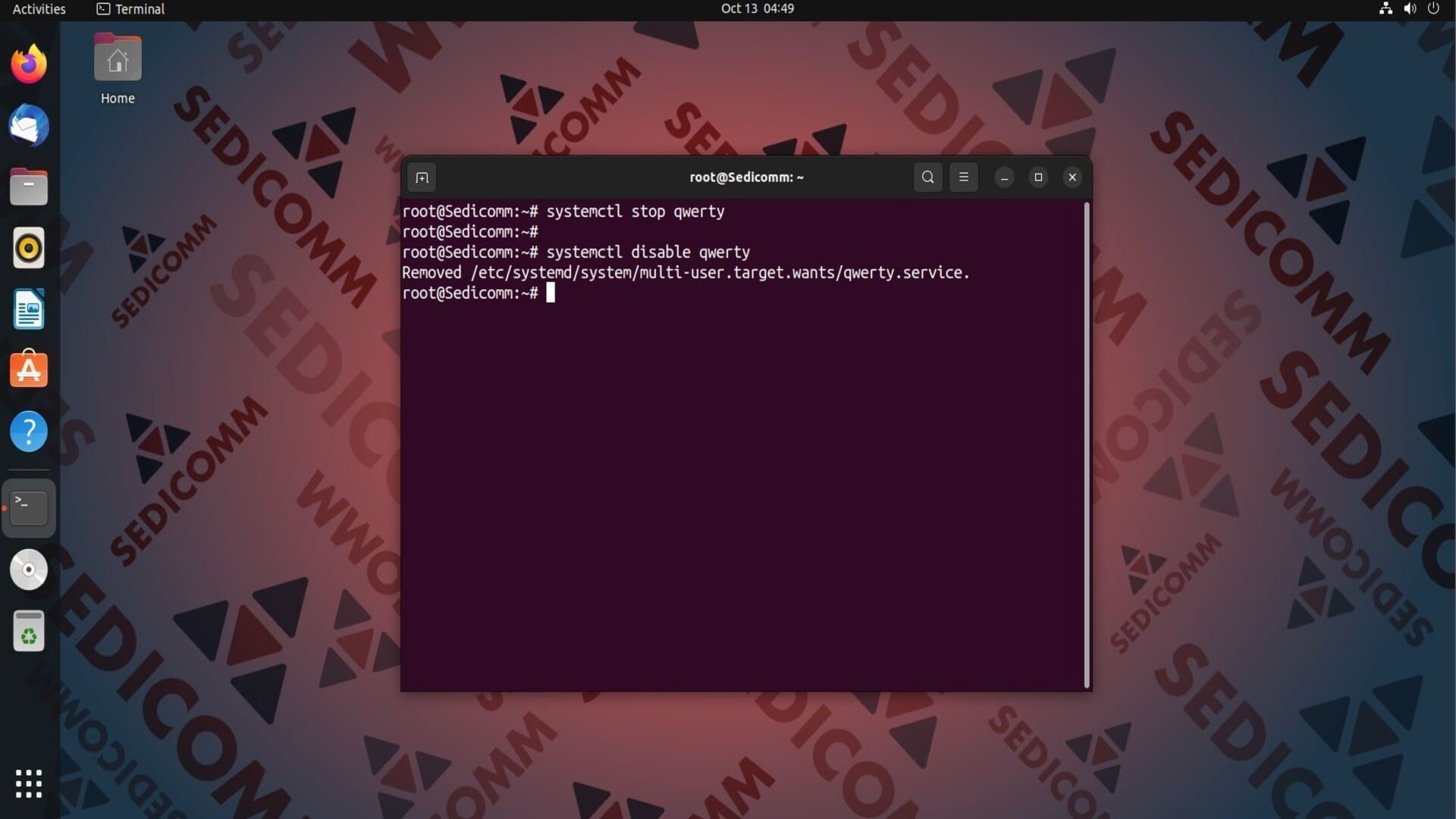
Task: Open the Activities overview
Action: coord(39,9)
